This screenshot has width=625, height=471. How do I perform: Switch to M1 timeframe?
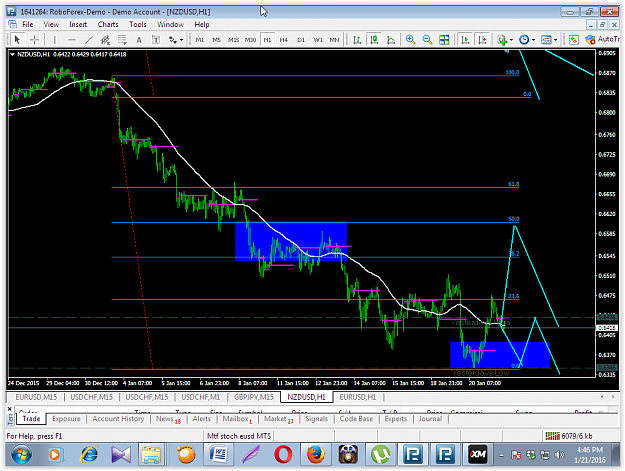point(200,39)
